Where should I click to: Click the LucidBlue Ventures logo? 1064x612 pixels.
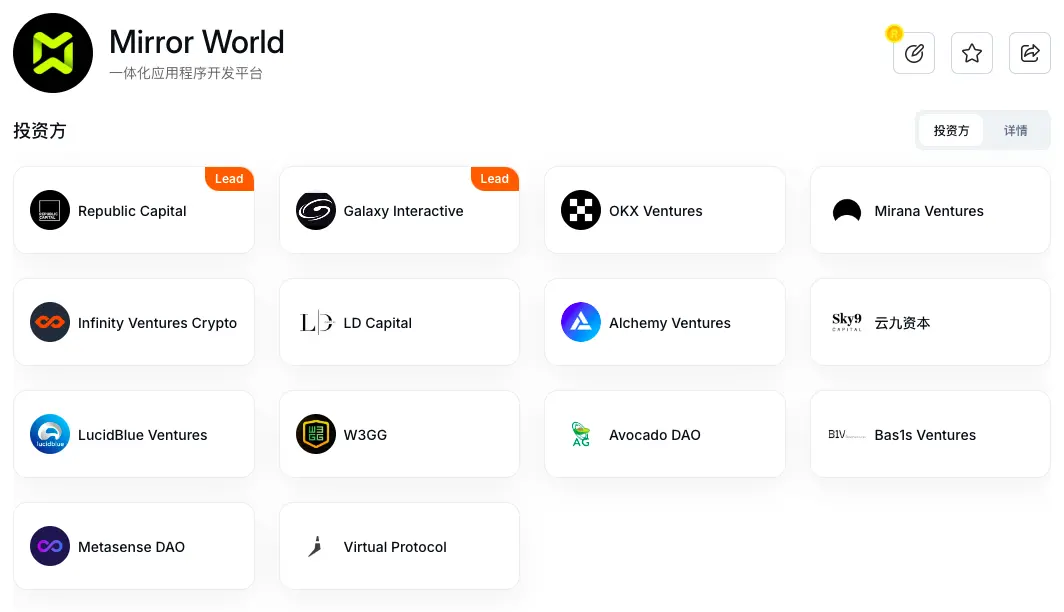tap(50, 435)
